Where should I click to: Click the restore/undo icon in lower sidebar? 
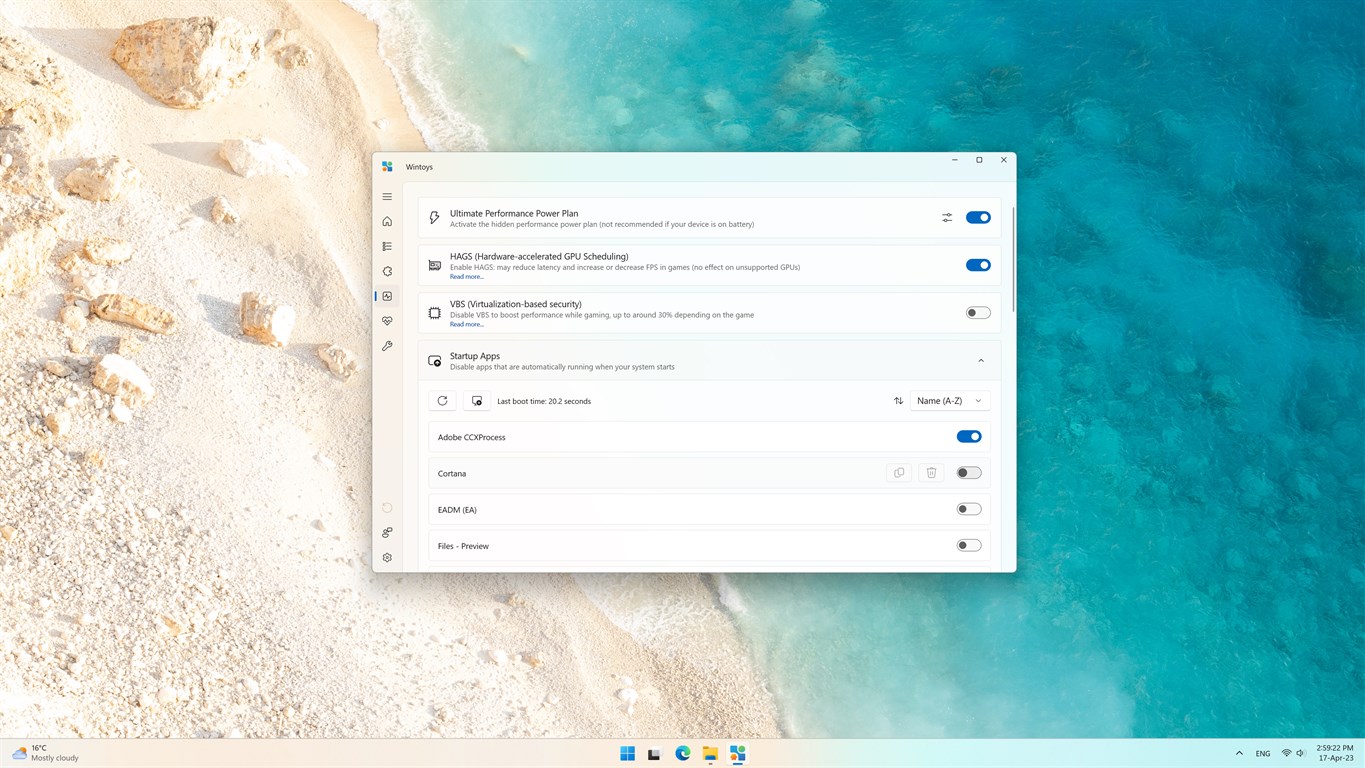(387, 508)
